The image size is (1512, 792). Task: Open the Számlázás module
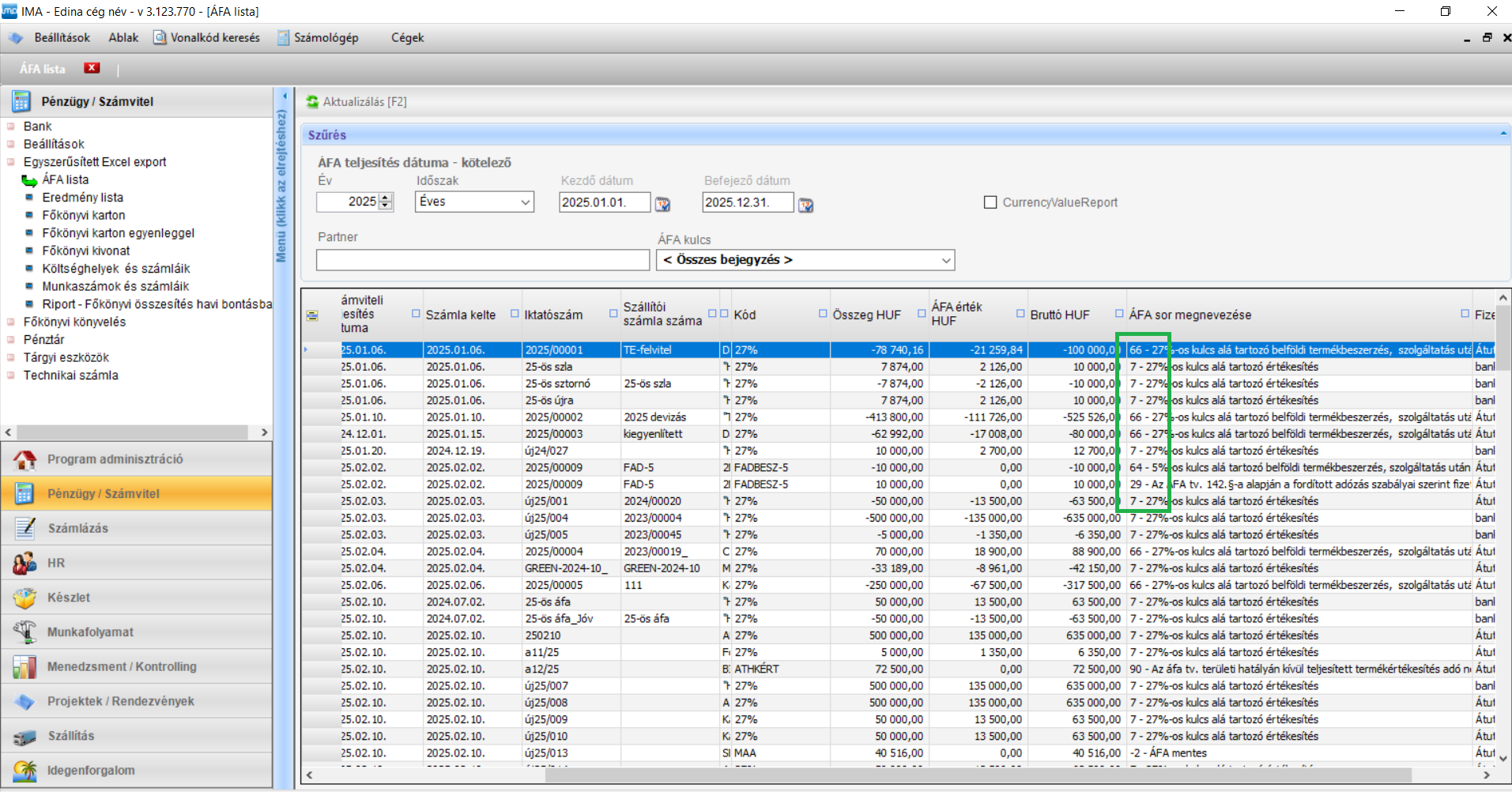pyautogui.click(x=77, y=528)
